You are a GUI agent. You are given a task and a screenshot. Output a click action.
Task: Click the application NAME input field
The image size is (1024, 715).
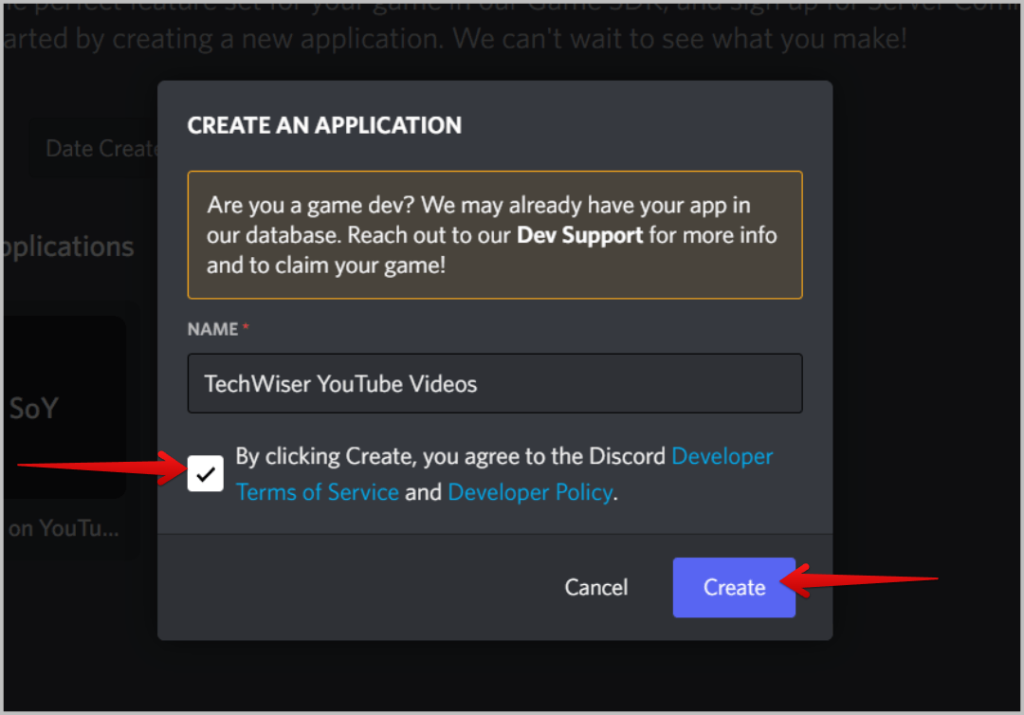click(x=495, y=383)
